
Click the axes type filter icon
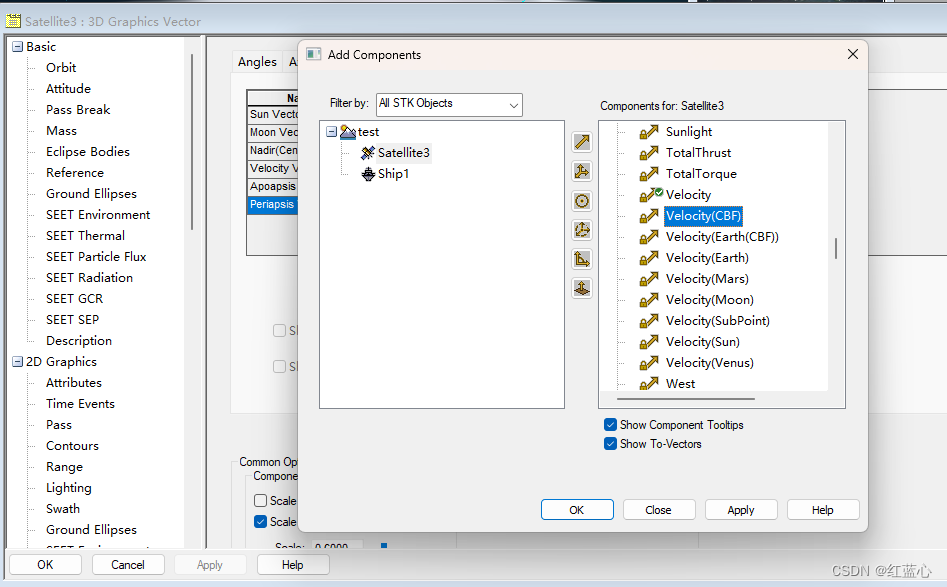pos(582,172)
